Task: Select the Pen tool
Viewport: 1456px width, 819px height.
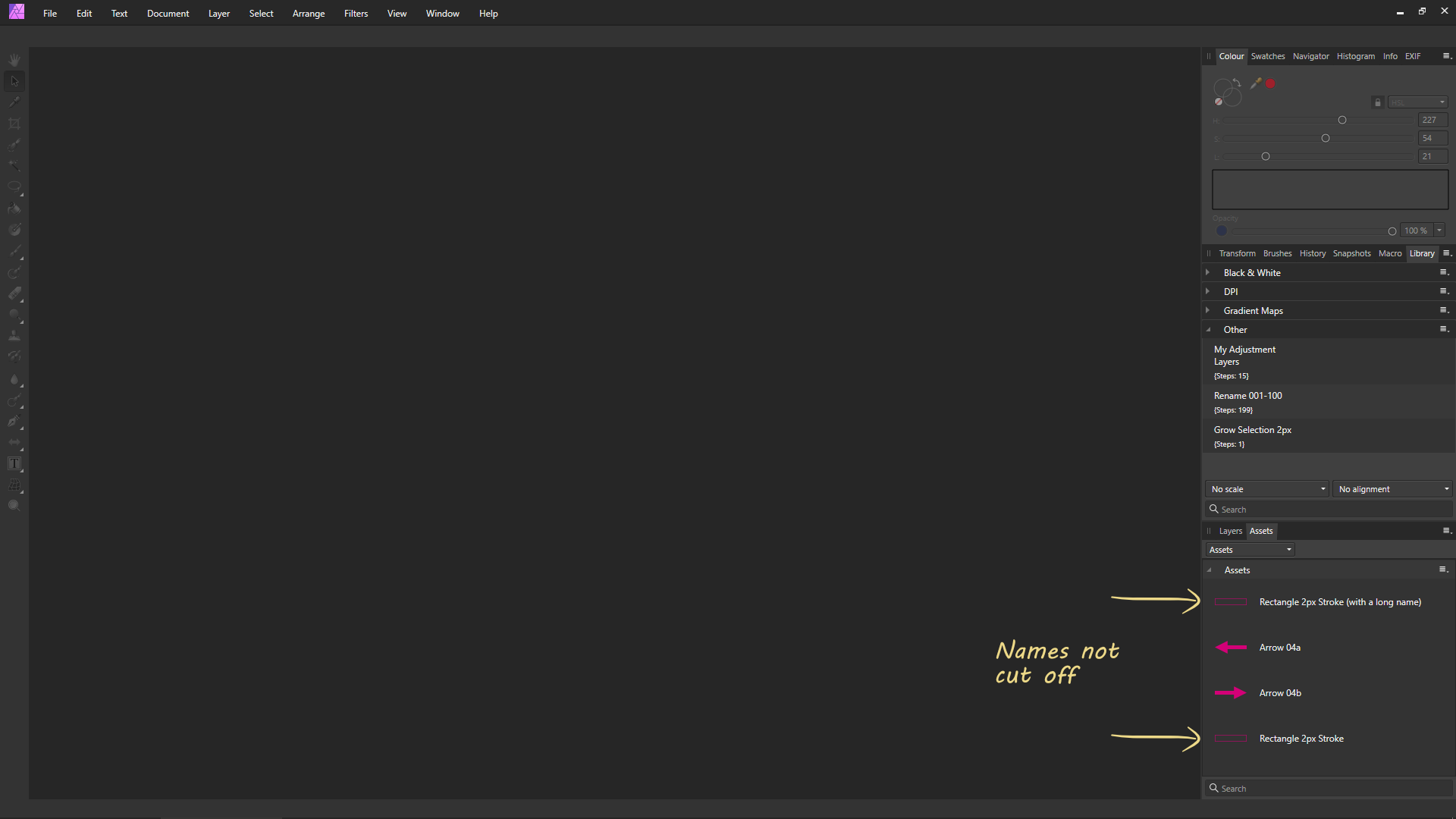Action: coord(14,421)
